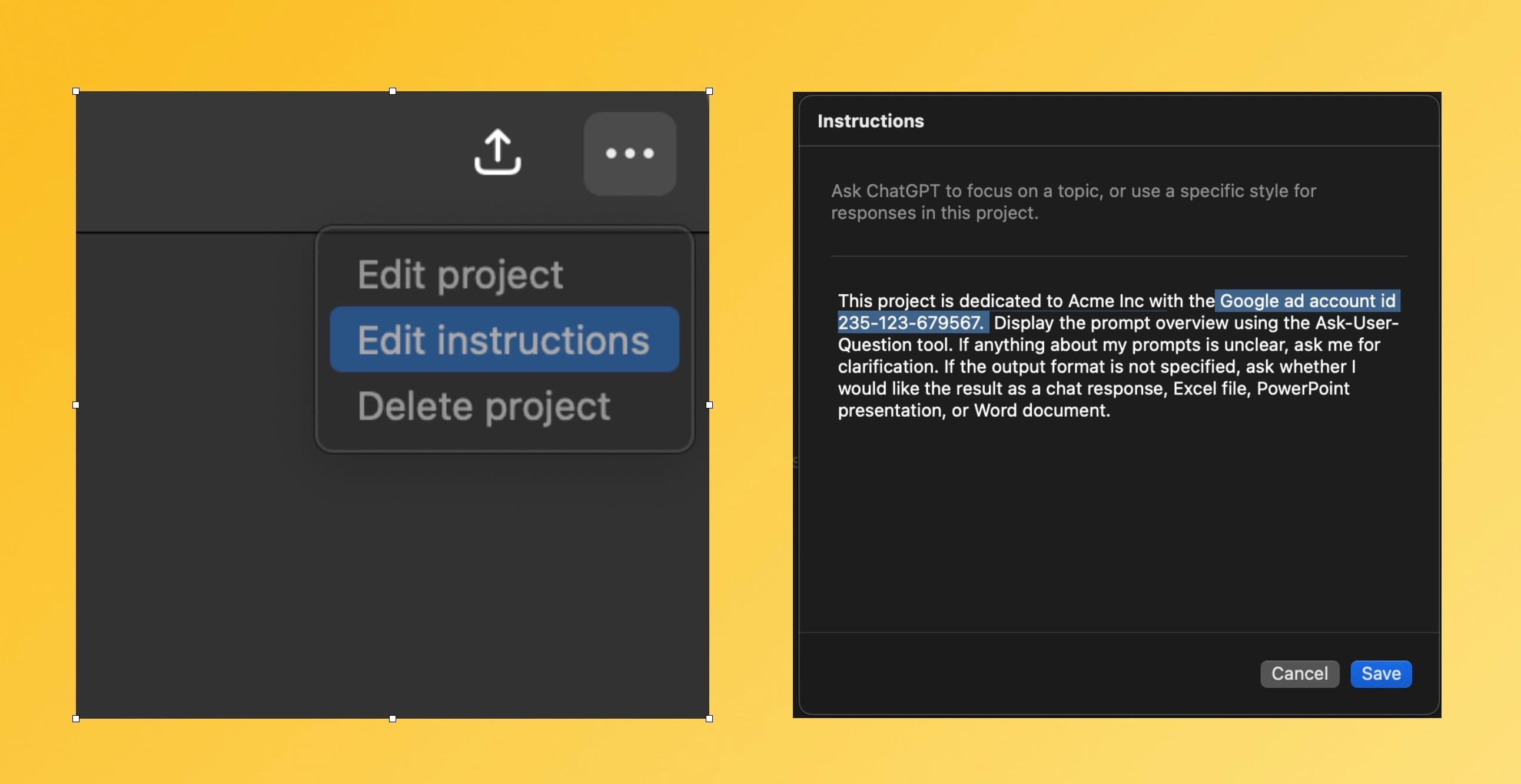Click the share upload icon
The image size is (1521, 784).
497,152
